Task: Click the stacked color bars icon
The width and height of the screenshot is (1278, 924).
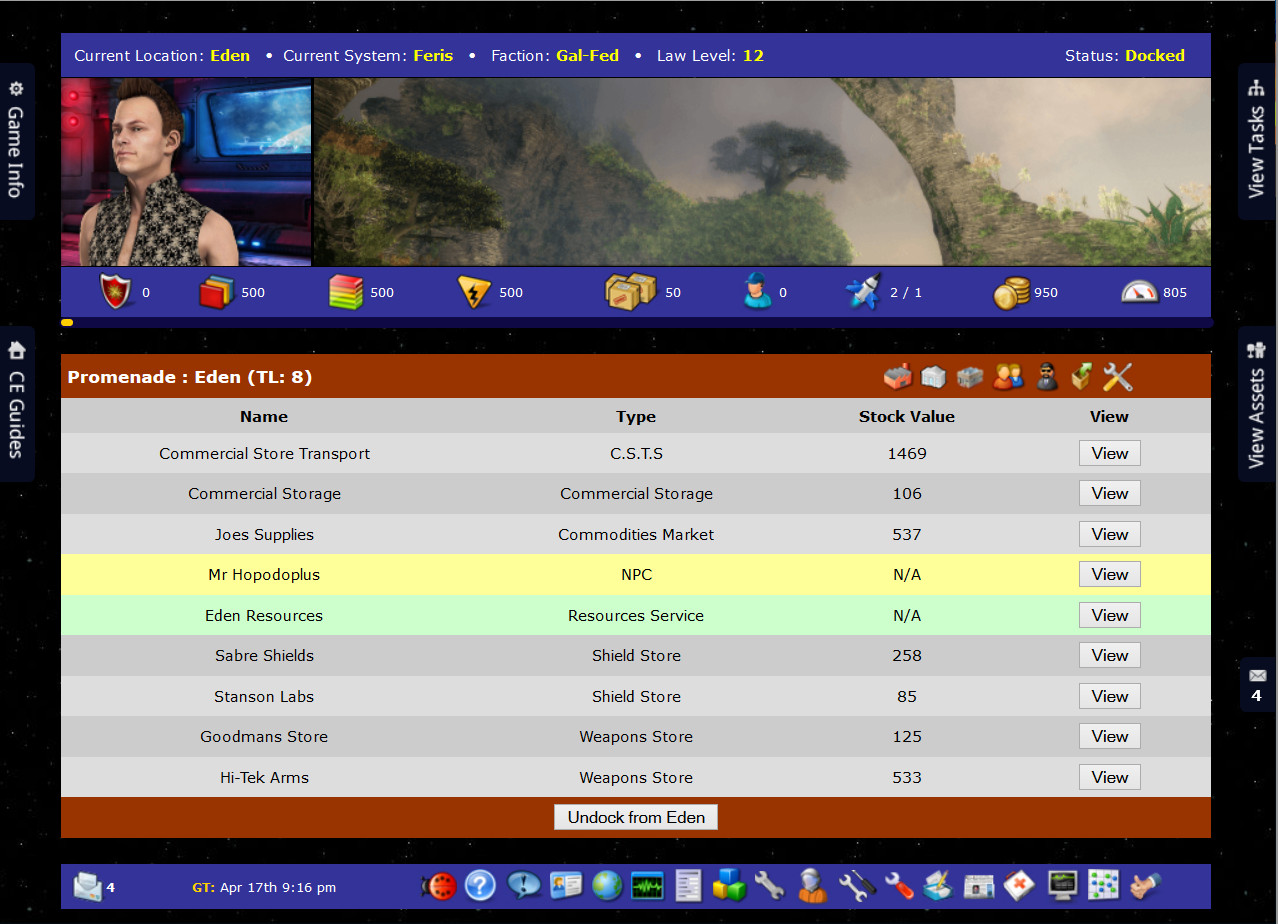Action: point(345,292)
